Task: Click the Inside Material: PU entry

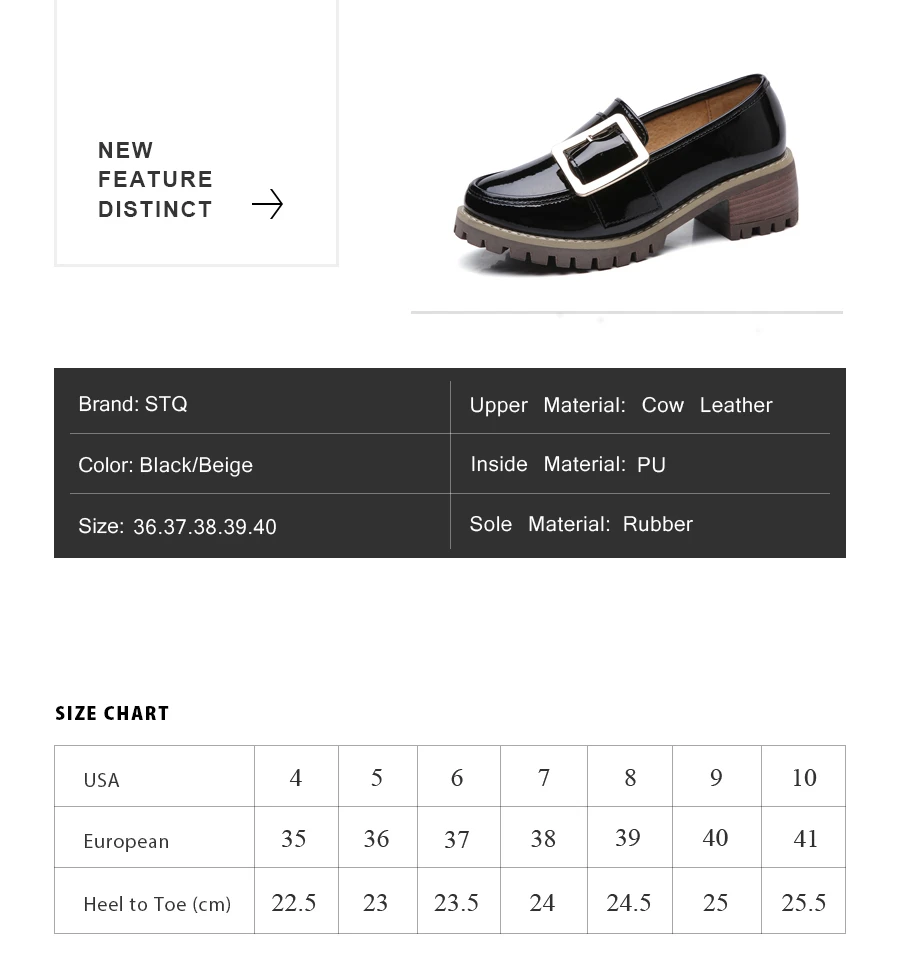Action: point(568,464)
